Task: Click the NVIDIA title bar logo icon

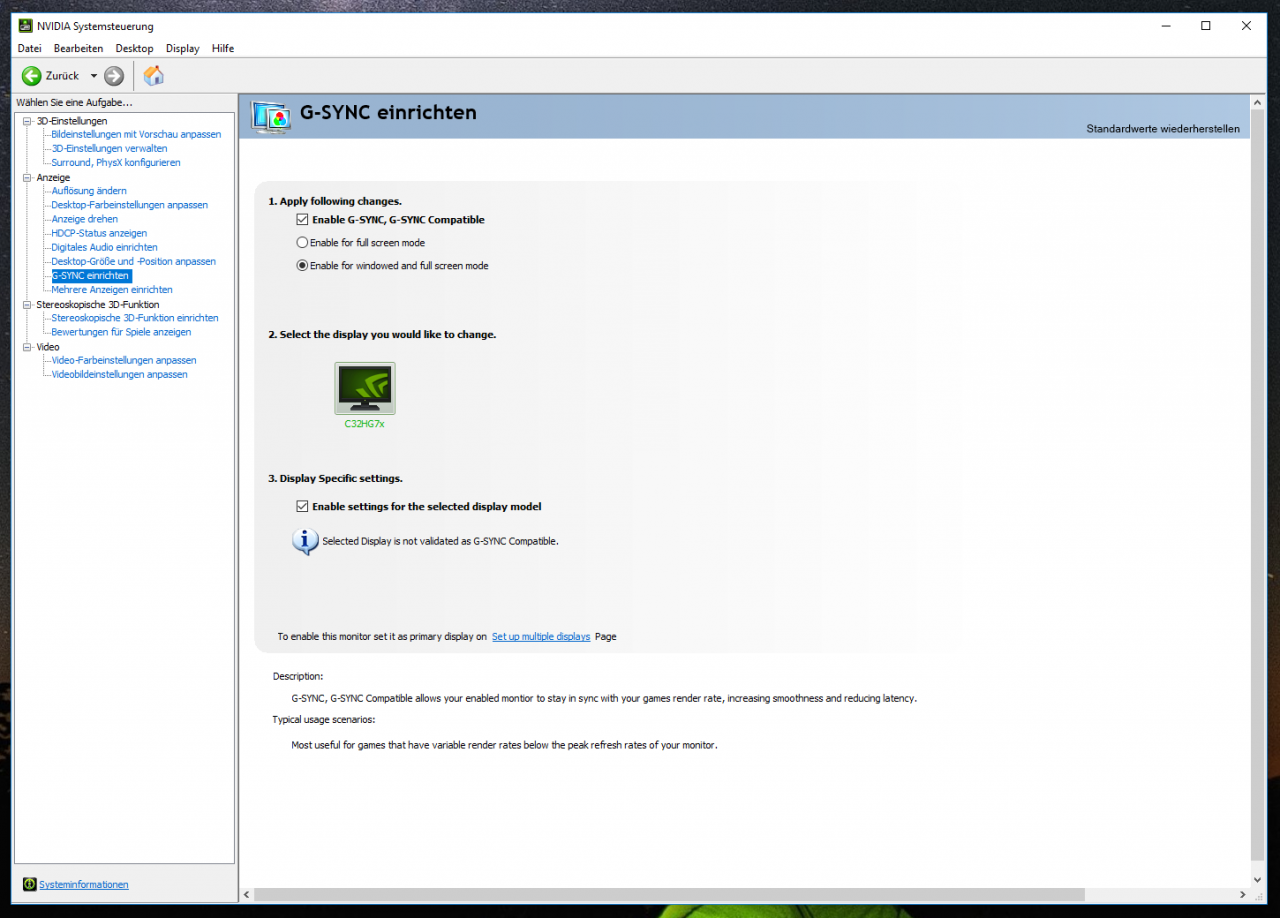Action: pos(25,26)
